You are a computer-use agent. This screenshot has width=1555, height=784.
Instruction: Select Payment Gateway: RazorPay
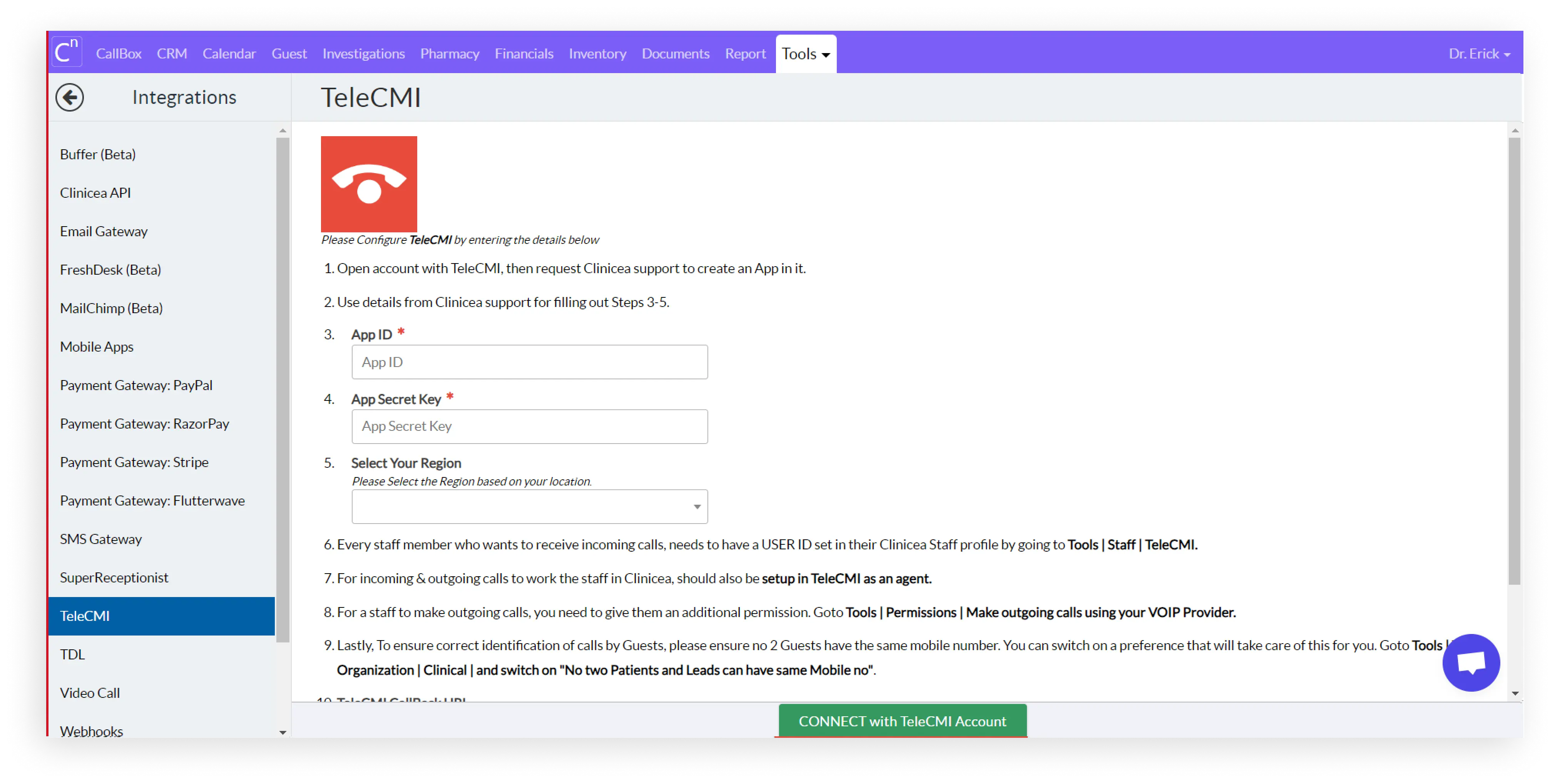[x=161, y=424]
